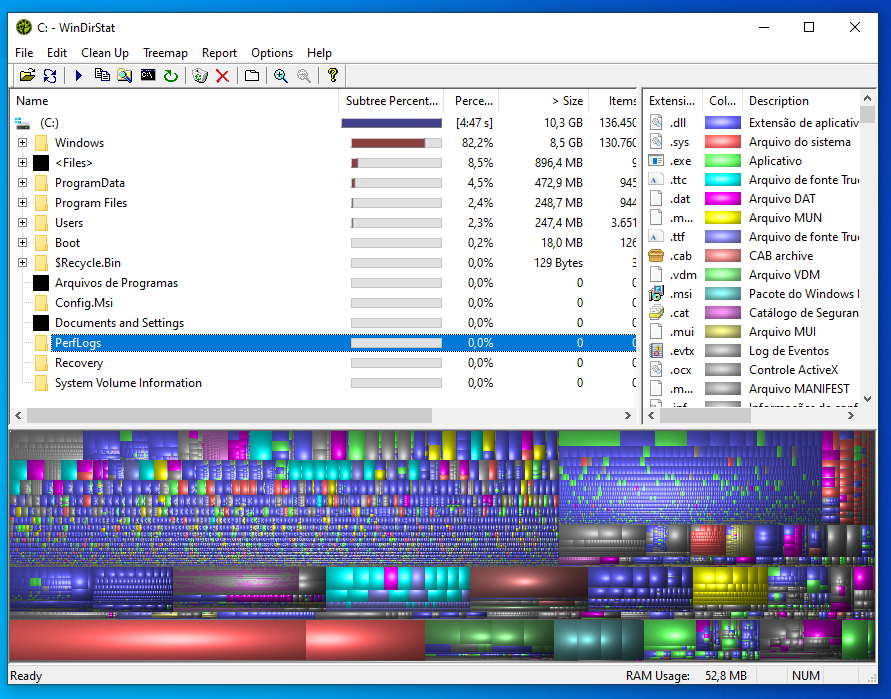Image resolution: width=891 pixels, height=699 pixels.
Task: Sort by the Description column header
Action: click(802, 101)
